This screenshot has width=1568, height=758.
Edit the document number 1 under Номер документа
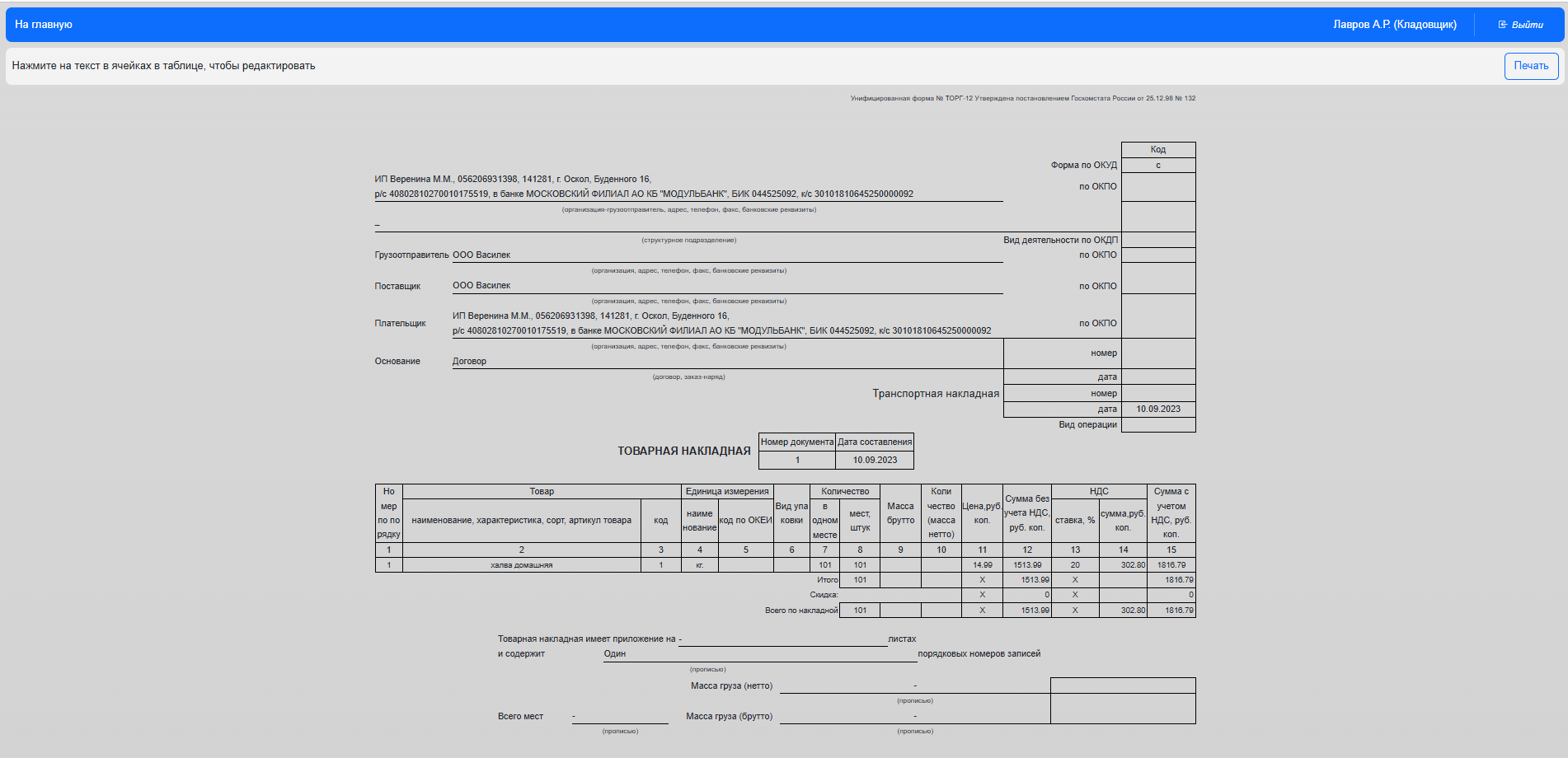(x=797, y=461)
